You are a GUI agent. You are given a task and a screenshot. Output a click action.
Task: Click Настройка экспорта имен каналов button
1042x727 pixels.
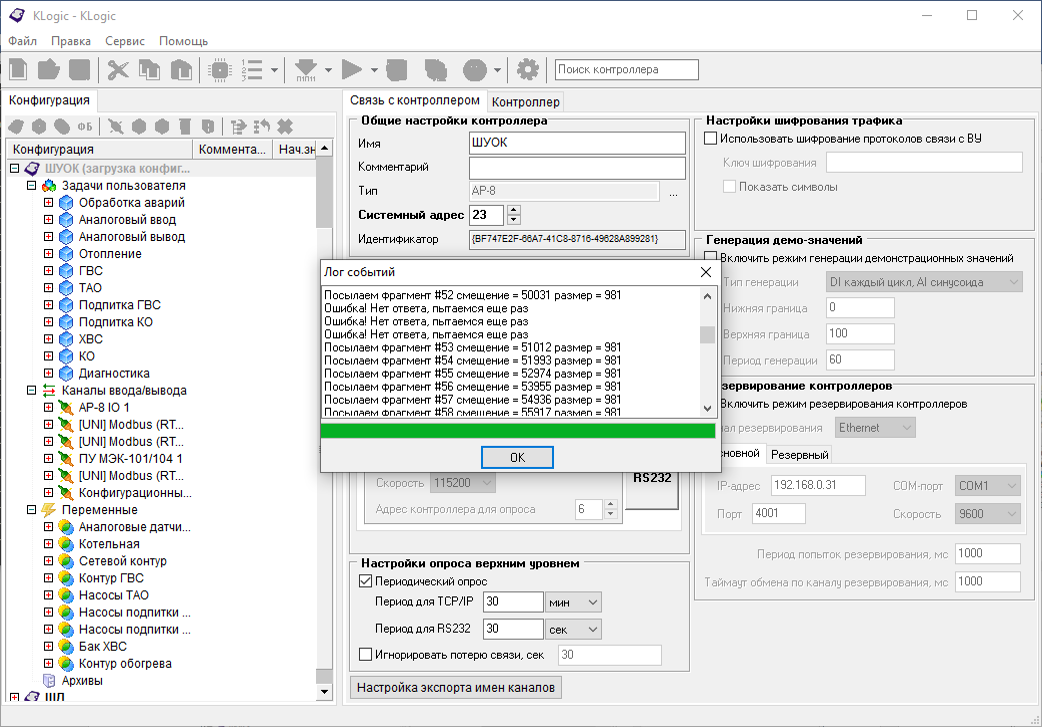[457, 688]
